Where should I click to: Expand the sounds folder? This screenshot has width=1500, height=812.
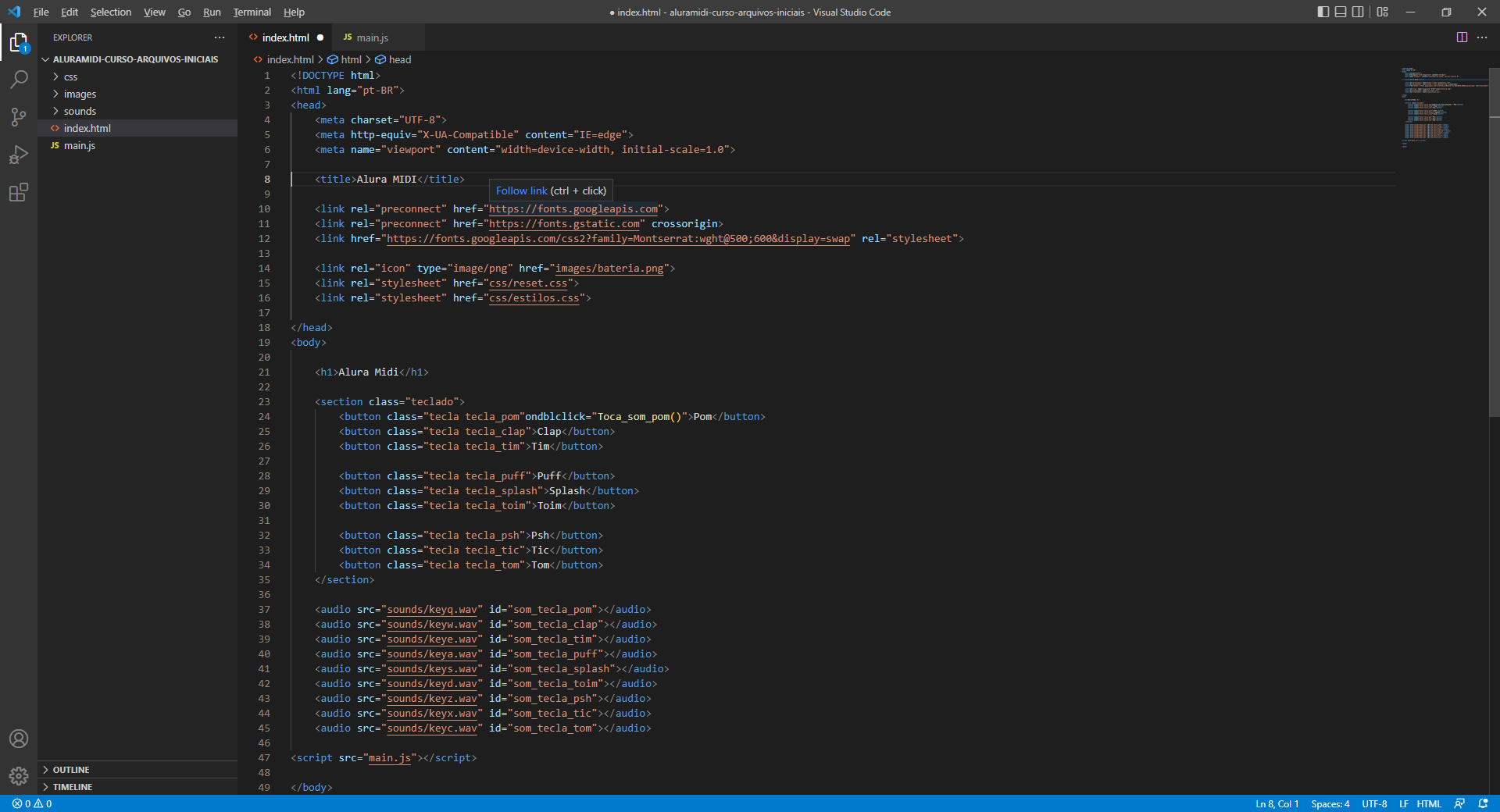[137, 111]
